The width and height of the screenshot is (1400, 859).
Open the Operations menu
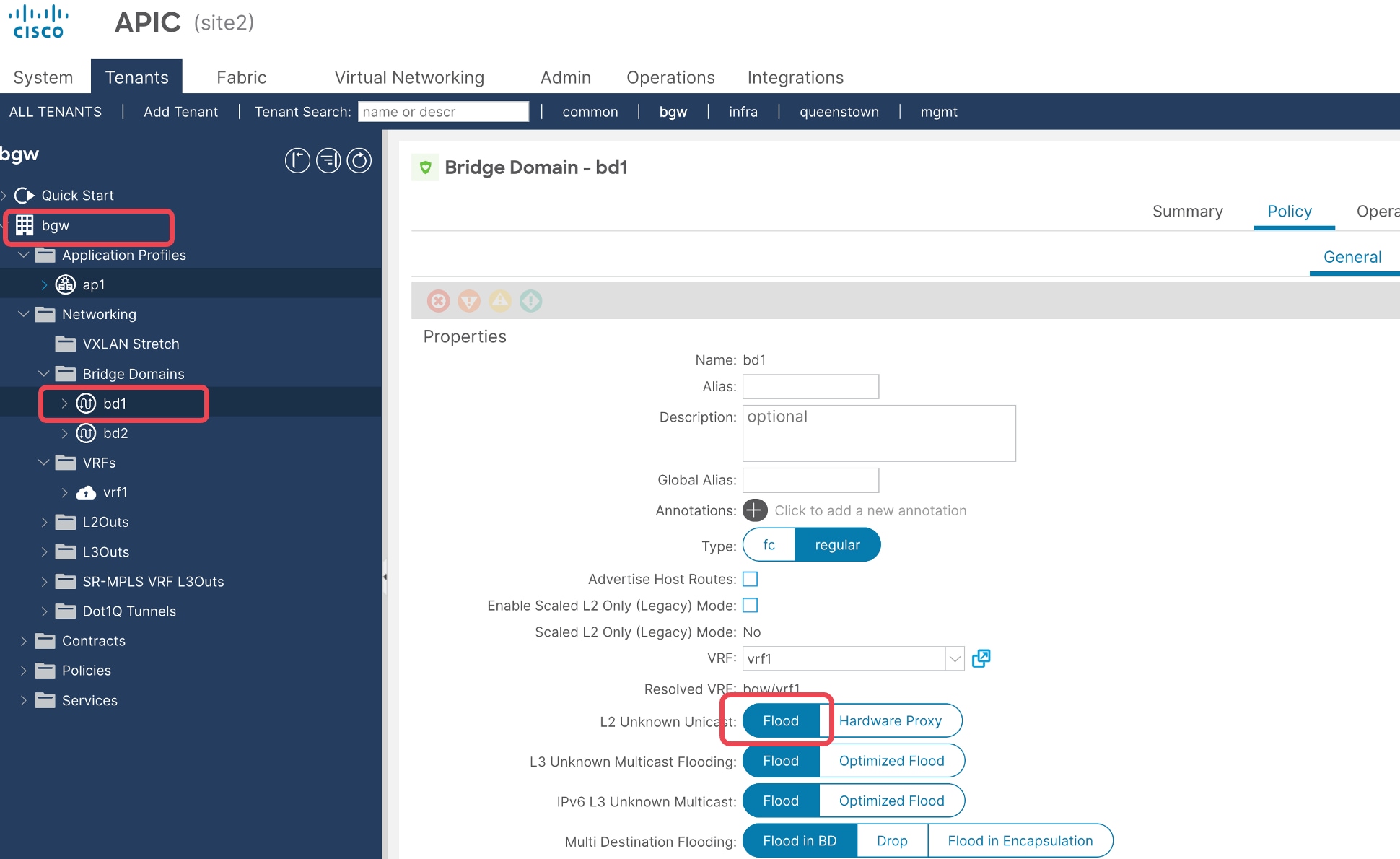(x=670, y=77)
